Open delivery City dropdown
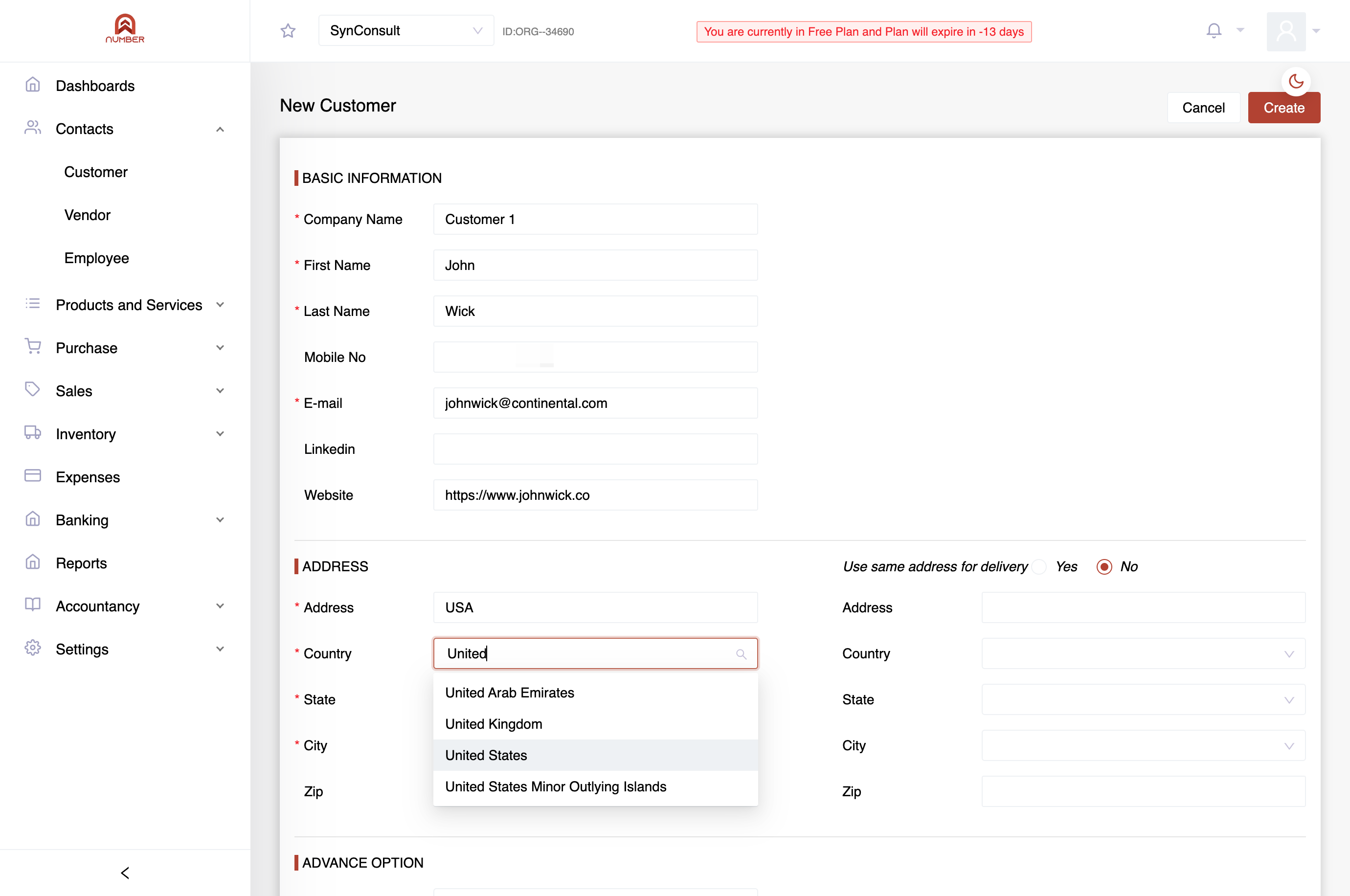This screenshot has width=1350, height=896. (1143, 745)
